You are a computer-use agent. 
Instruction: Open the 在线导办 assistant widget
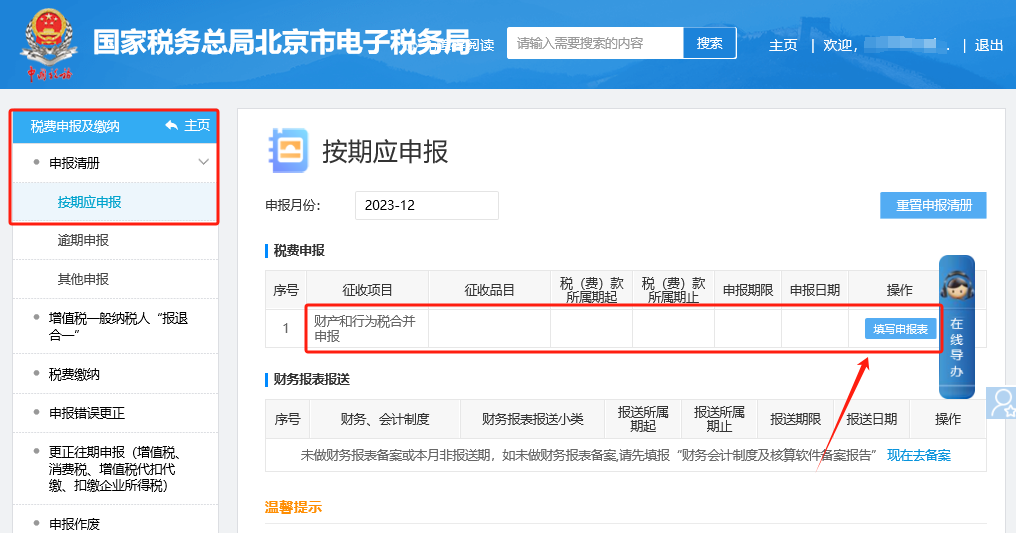click(x=956, y=326)
